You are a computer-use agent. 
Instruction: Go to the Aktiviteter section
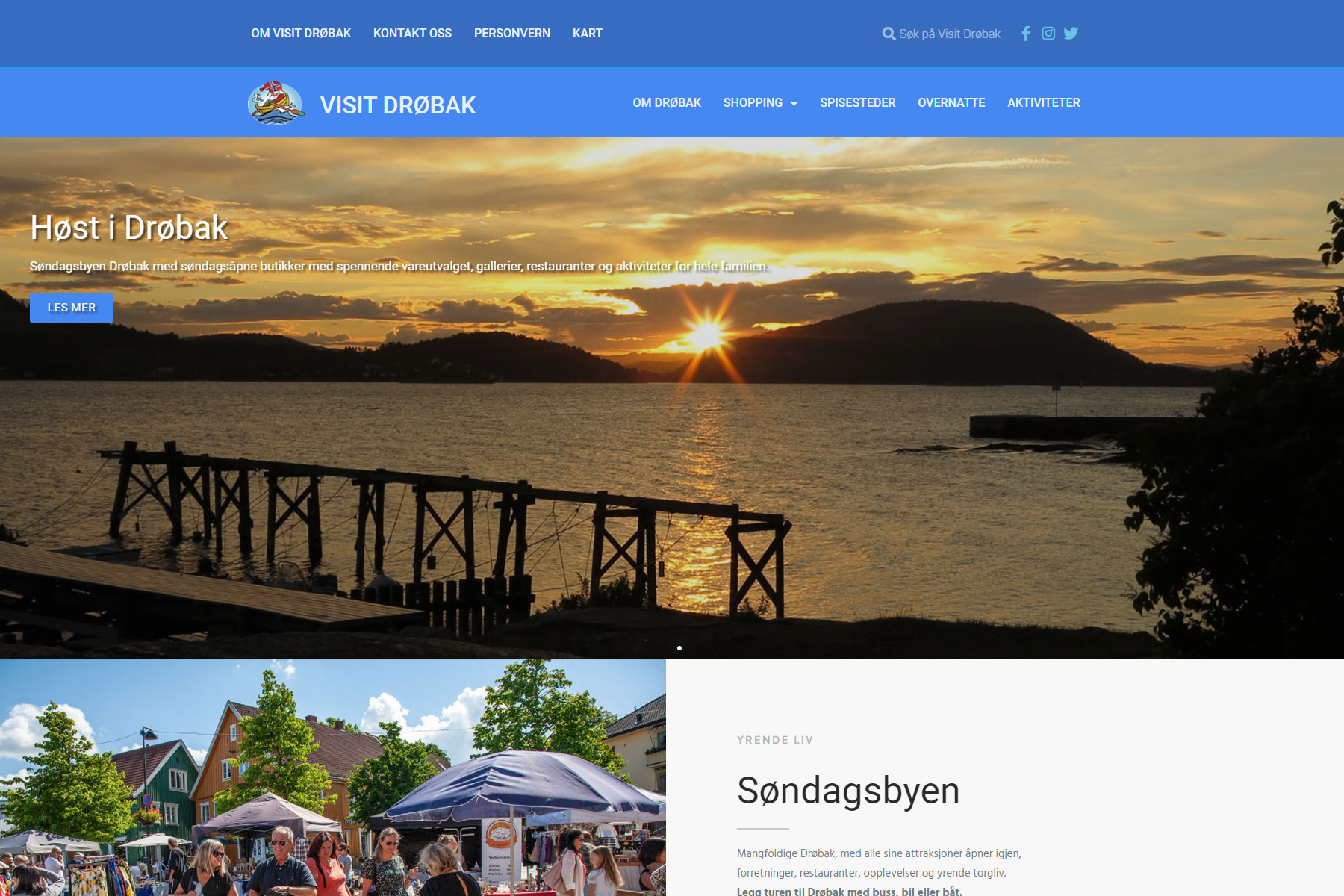coord(1043,103)
